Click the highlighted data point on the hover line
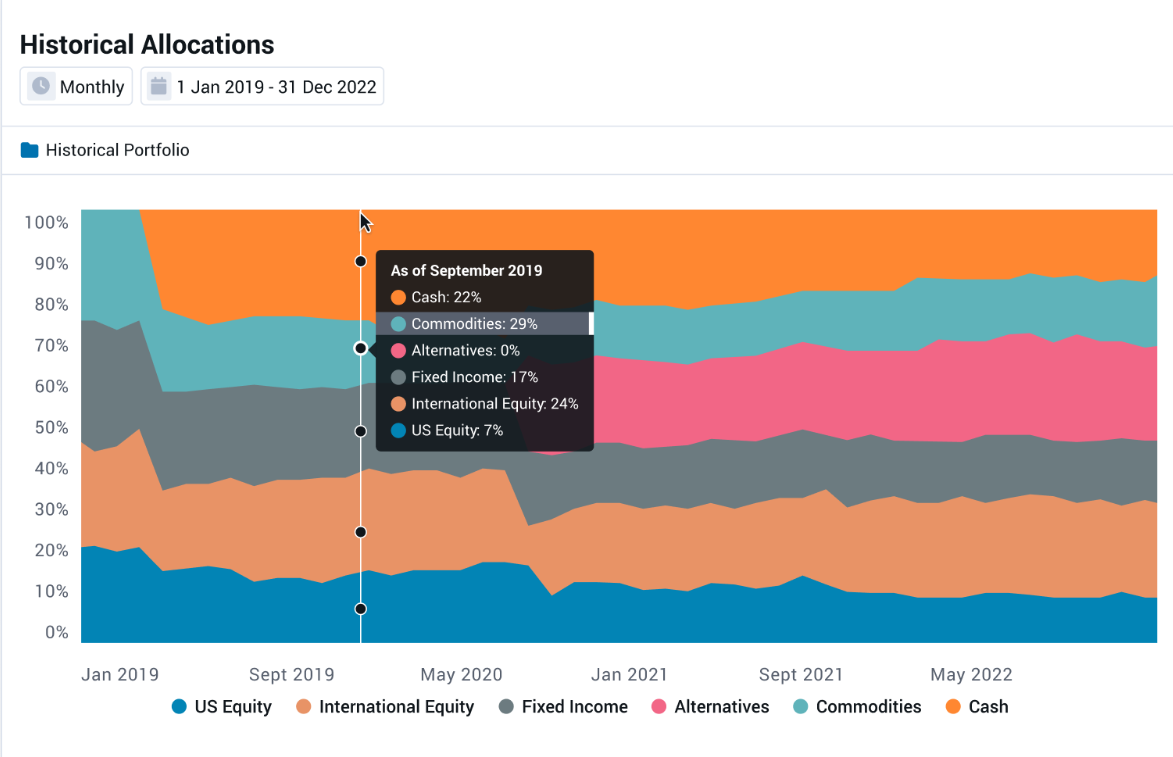 tap(360, 349)
